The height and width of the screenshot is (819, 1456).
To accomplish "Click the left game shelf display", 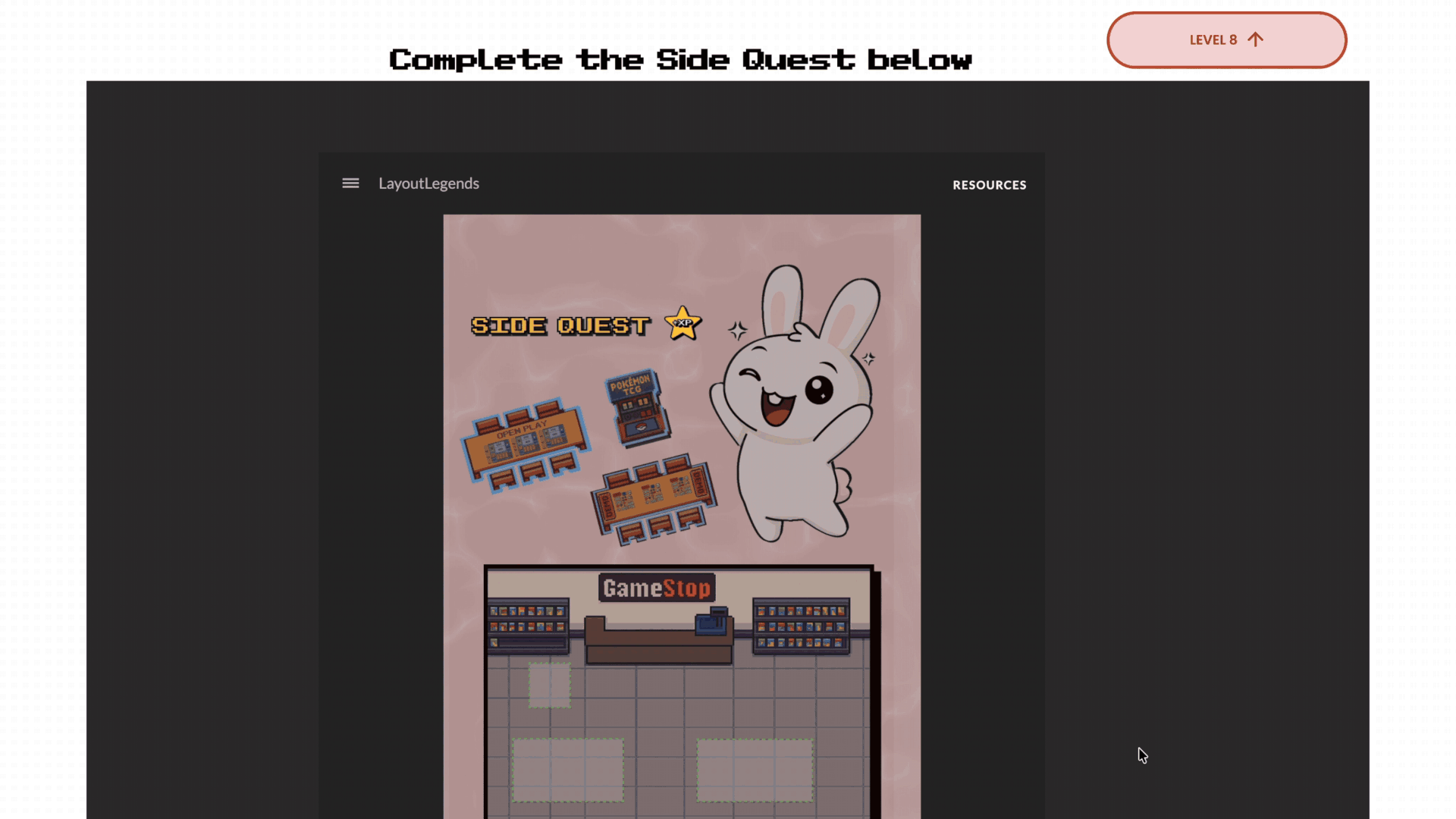I will [528, 626].
